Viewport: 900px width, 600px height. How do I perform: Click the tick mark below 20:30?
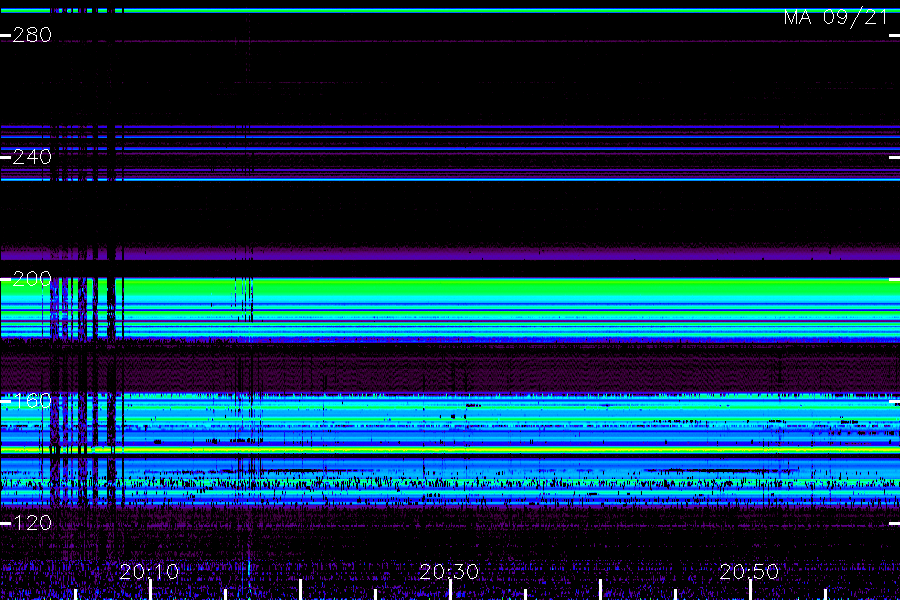pos(451,590)
